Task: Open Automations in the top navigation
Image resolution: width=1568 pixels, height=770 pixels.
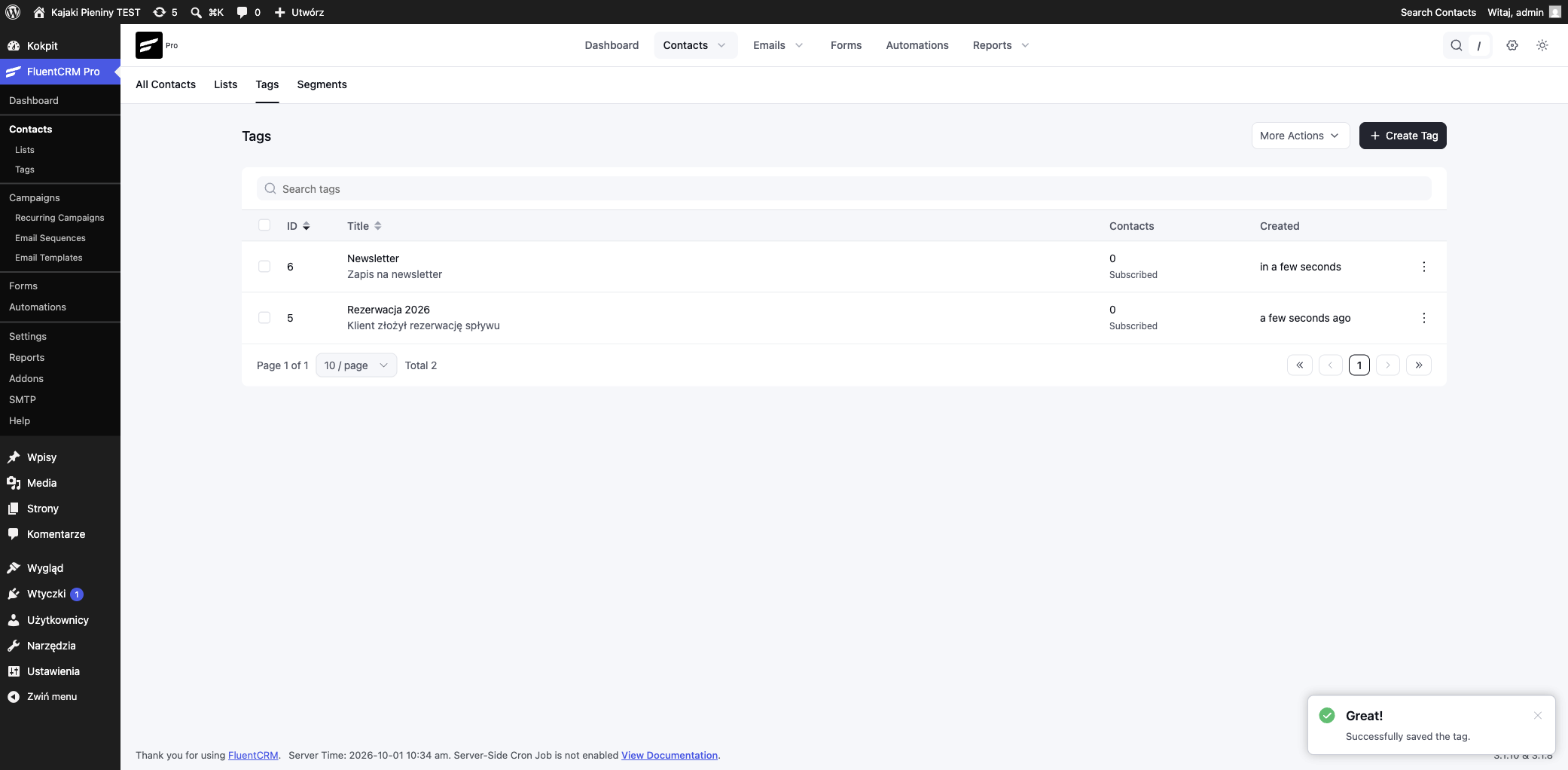Action: click(917, 45)
